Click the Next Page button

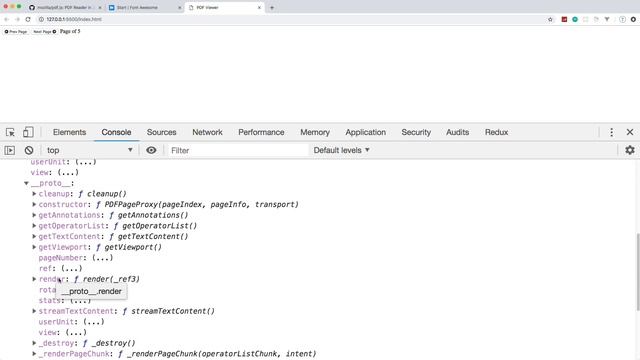(44, 31)
